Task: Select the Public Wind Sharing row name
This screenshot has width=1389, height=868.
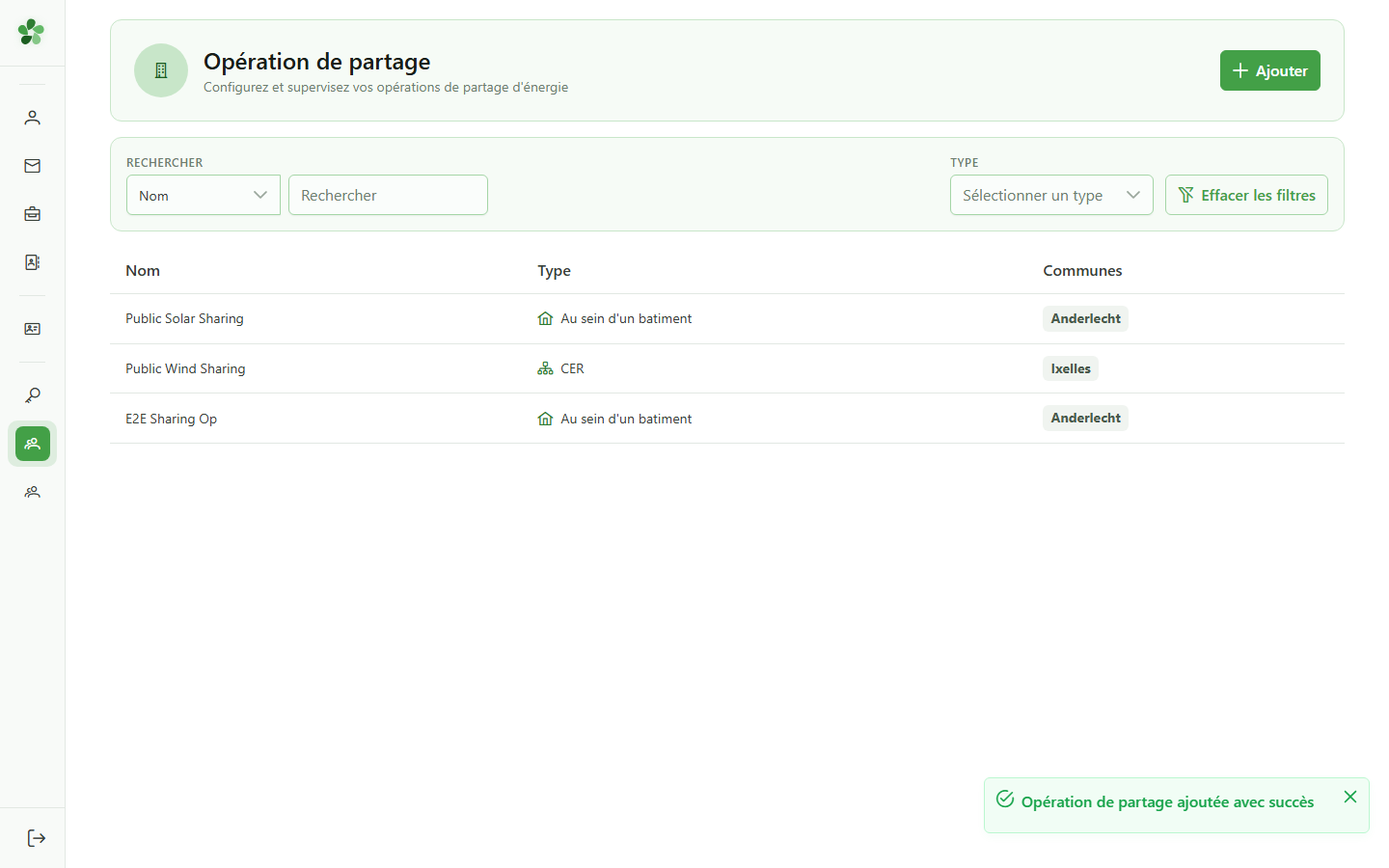Action: point(185,368)
